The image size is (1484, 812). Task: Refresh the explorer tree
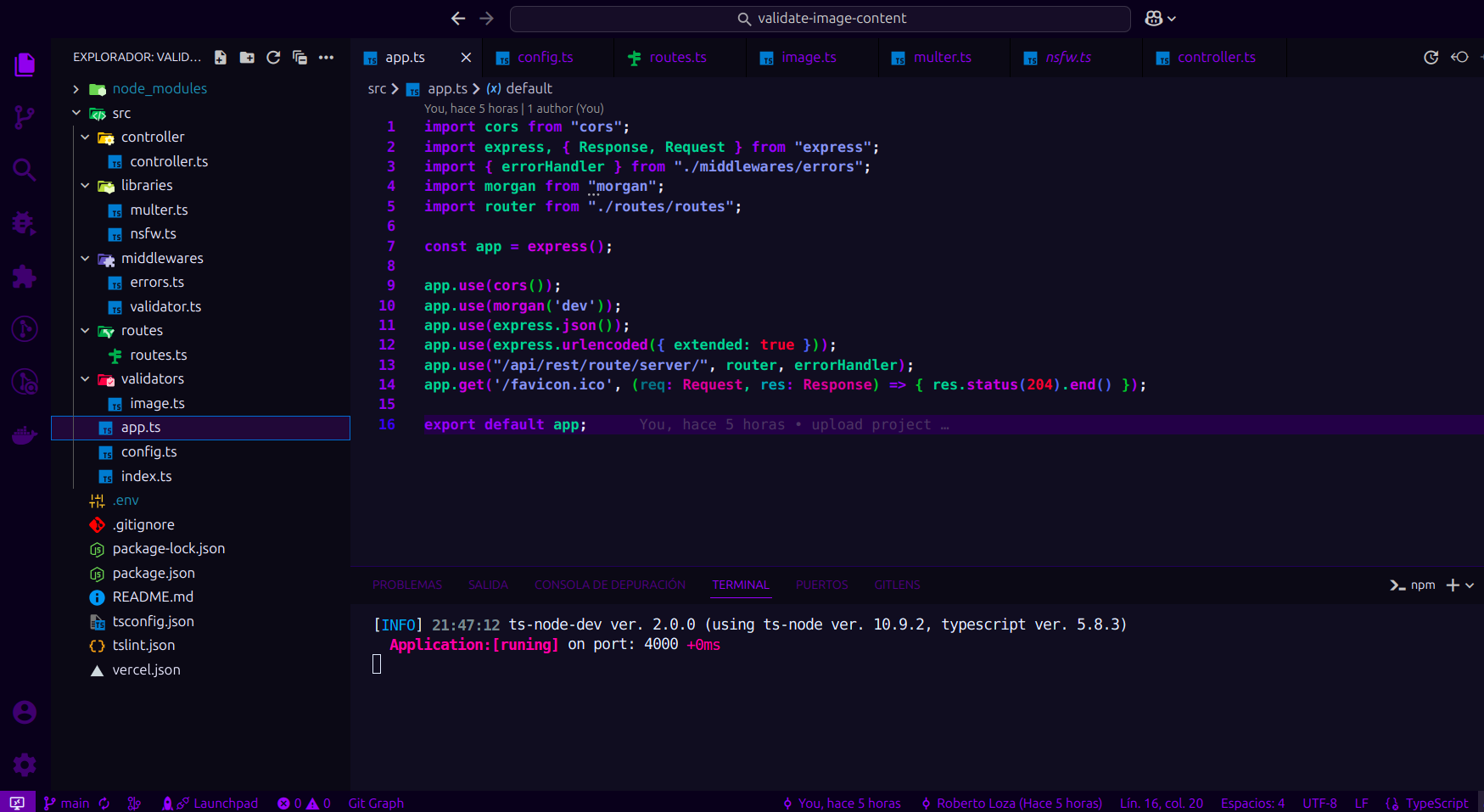pyautogui.click(x=273, y=57)
